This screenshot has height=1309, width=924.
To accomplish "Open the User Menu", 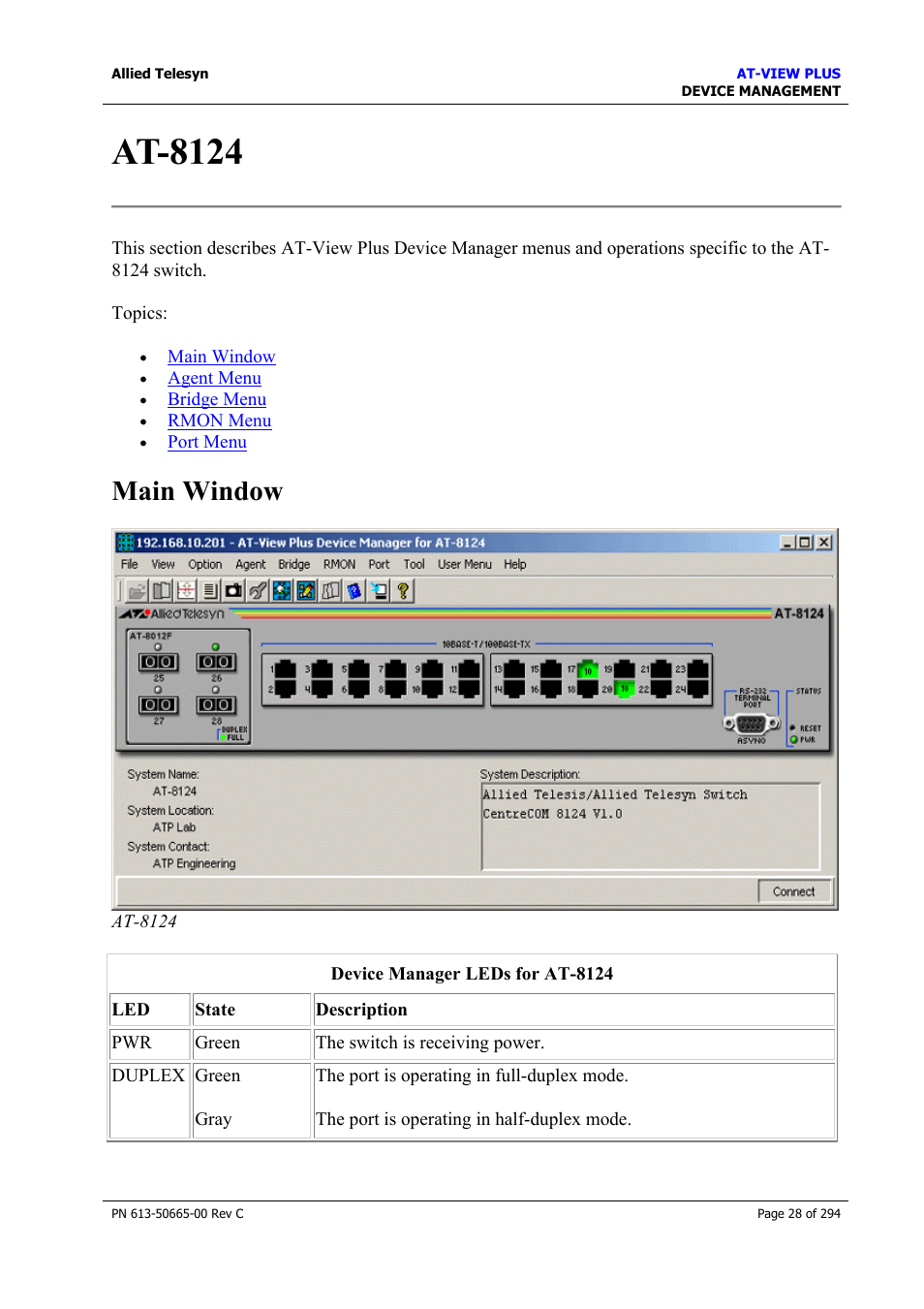I will [465, 564].
